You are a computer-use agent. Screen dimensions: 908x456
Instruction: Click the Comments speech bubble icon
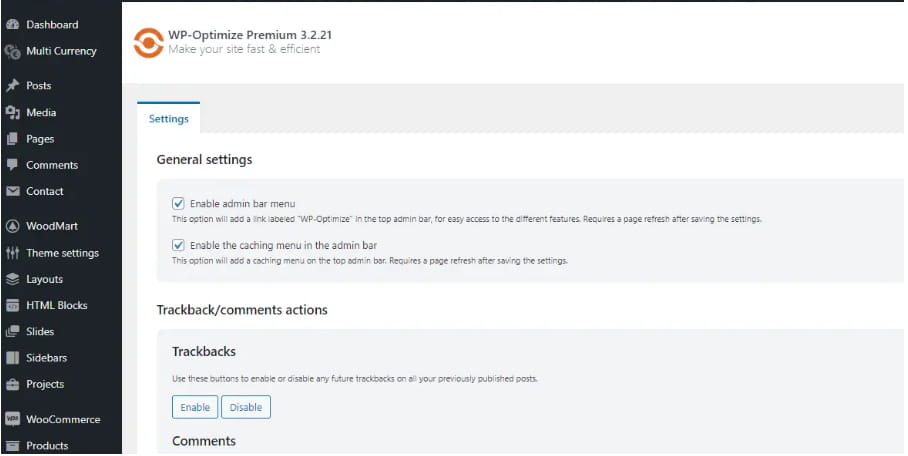coord(13,165)
